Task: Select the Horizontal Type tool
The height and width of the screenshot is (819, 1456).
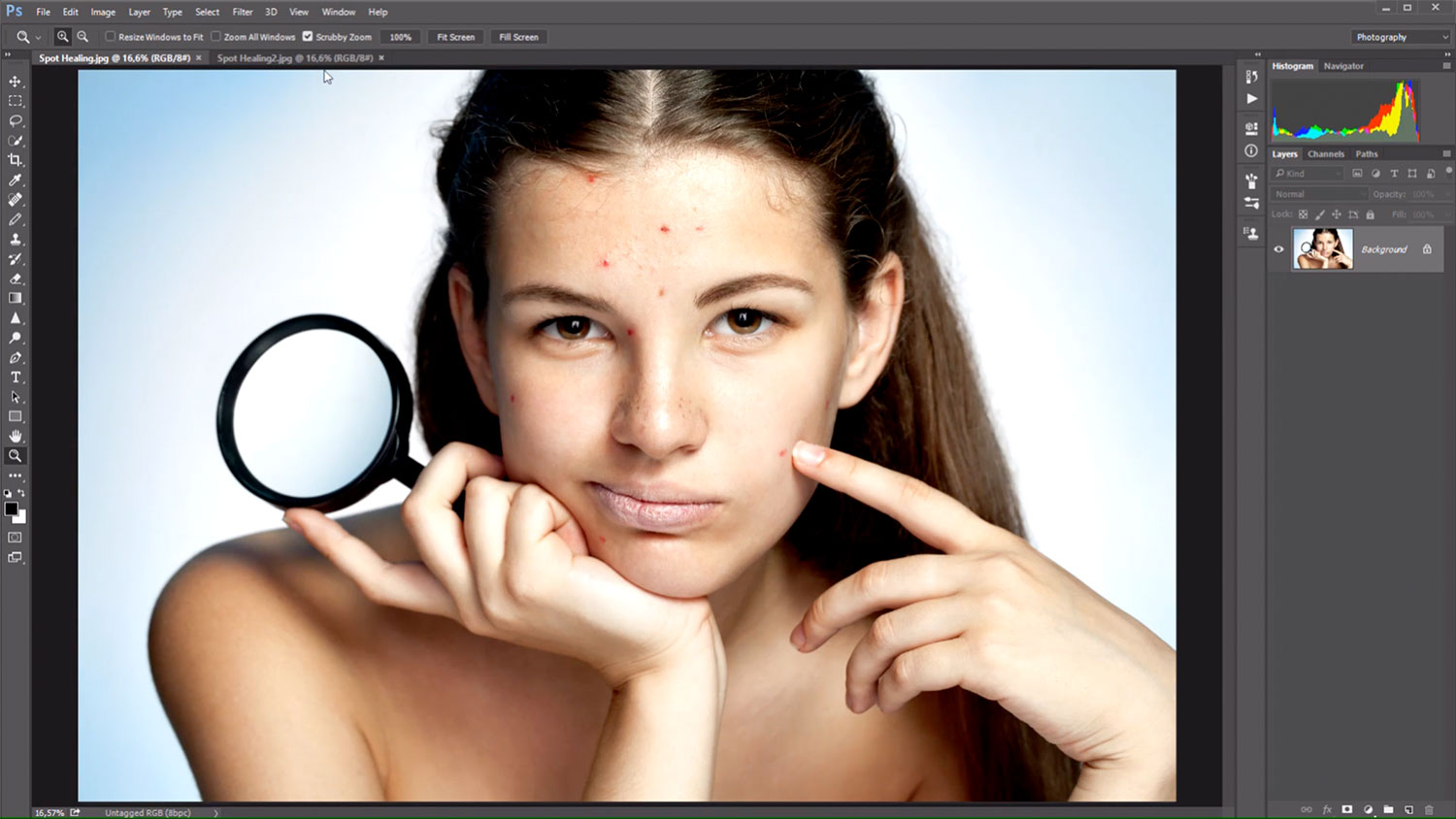Action: 16,377
